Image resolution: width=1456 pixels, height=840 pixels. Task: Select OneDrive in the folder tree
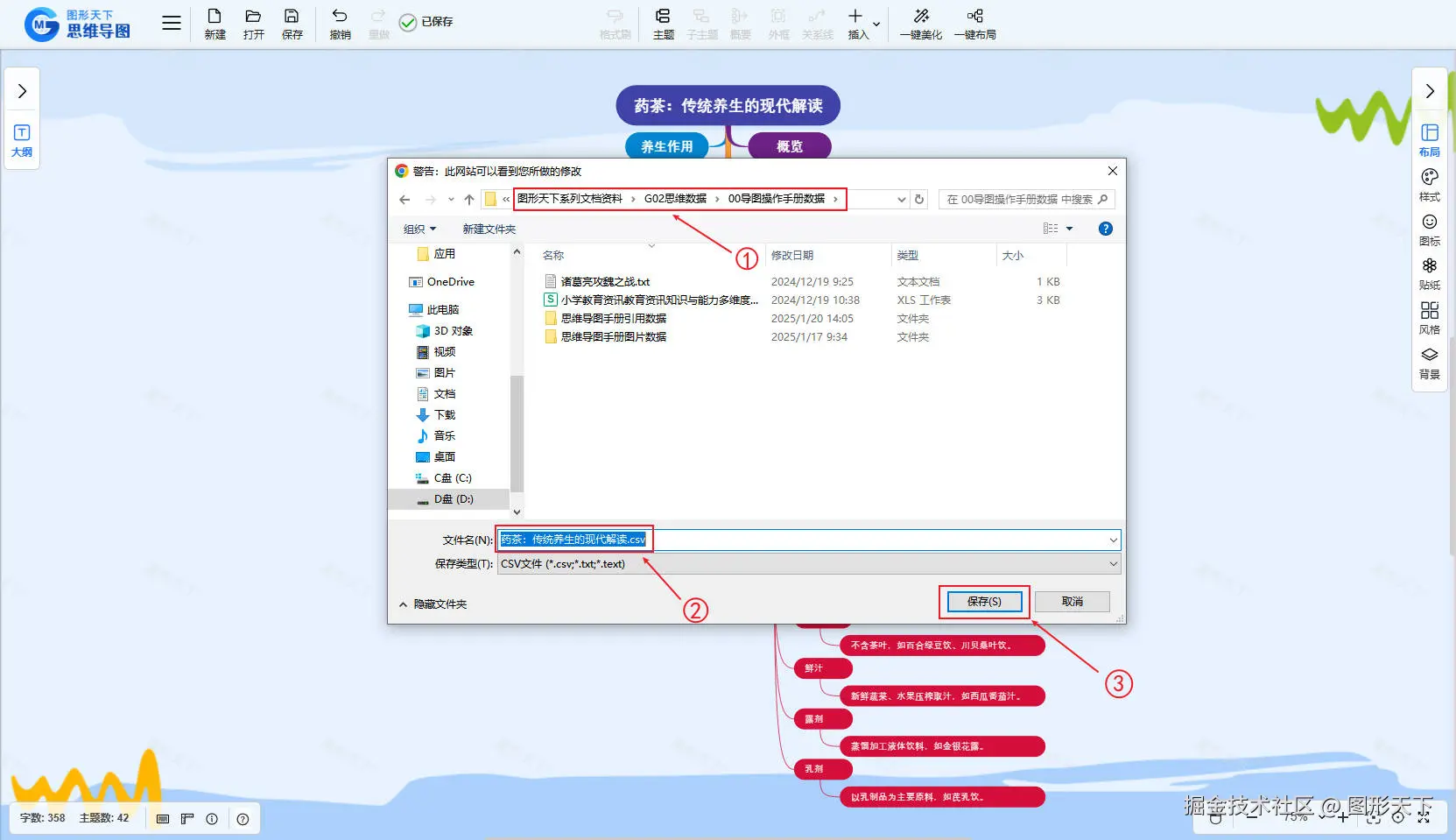coord(442,282)
